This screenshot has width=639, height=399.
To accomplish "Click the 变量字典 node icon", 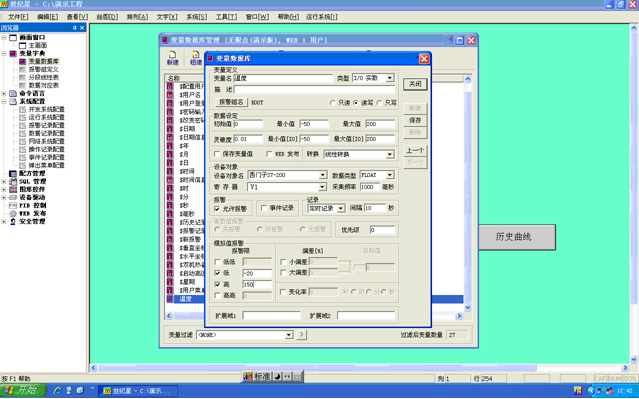I will pos(13,53).
